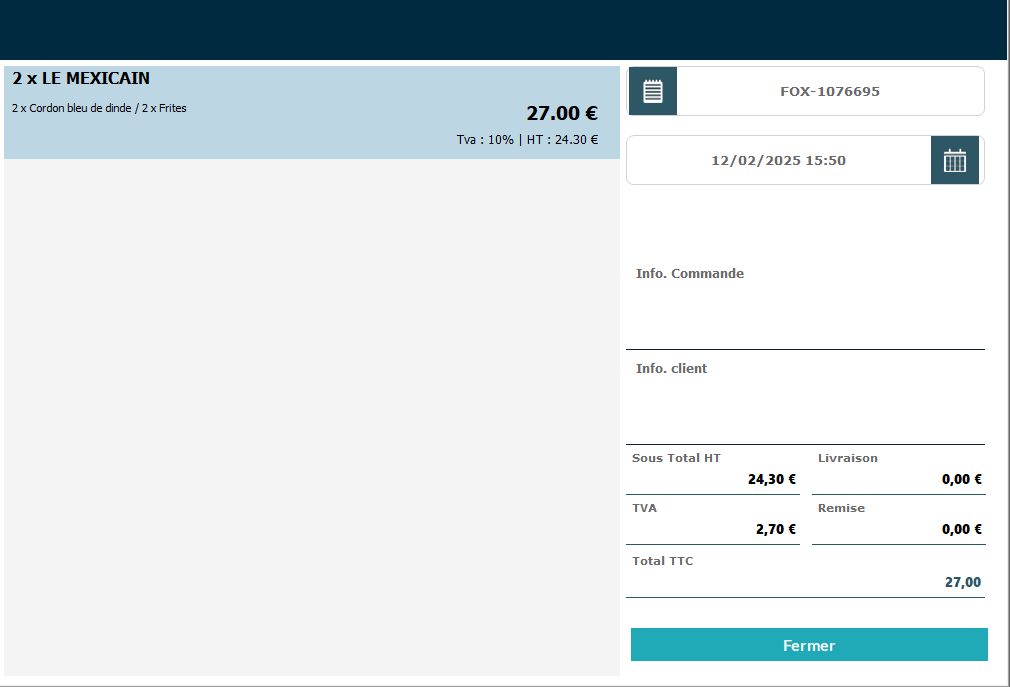Click the TVA amount 2,70 €
1010x687 pixels.
coord(775,529)
